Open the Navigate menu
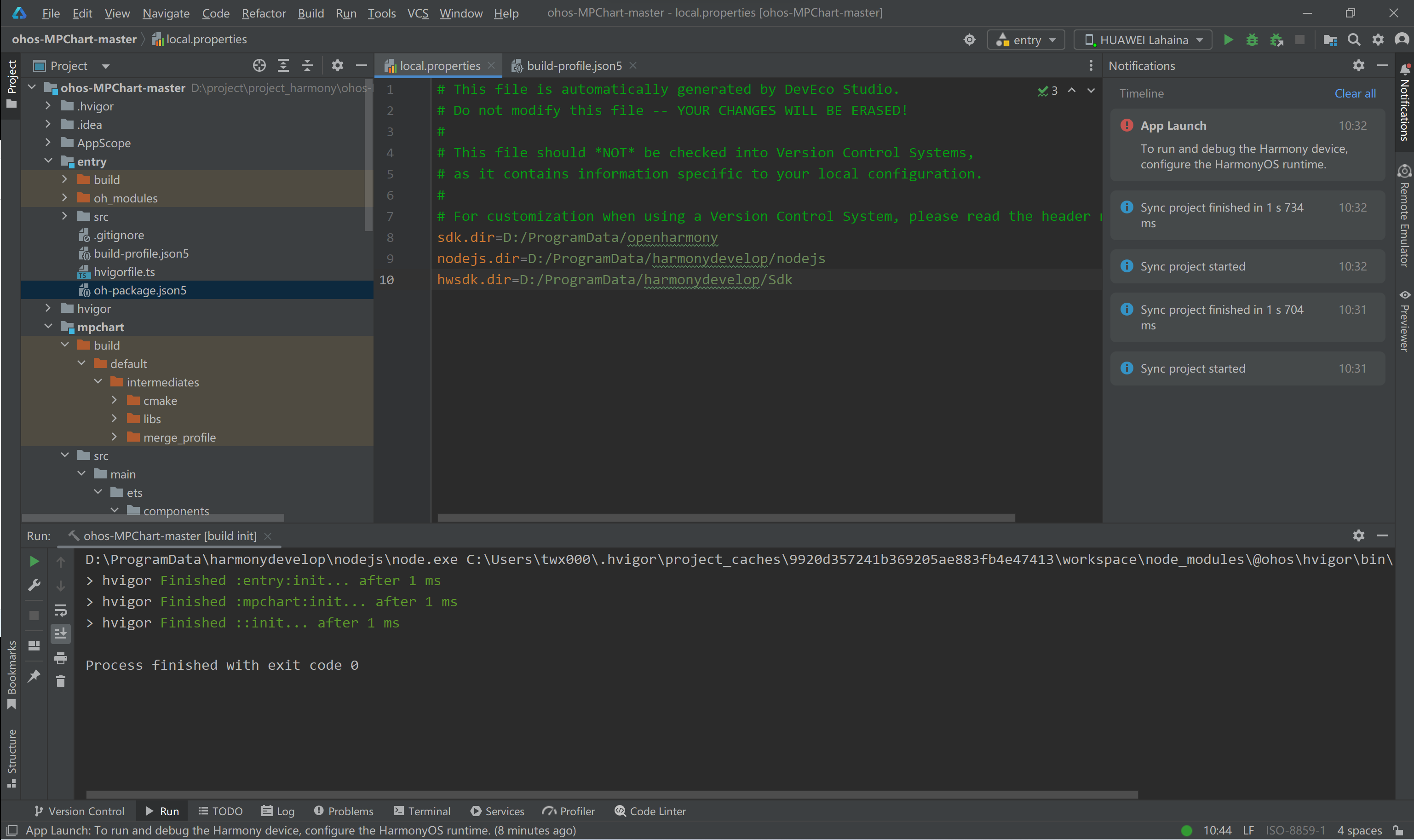Viewport: 1414px width, 840px height. 166,13
